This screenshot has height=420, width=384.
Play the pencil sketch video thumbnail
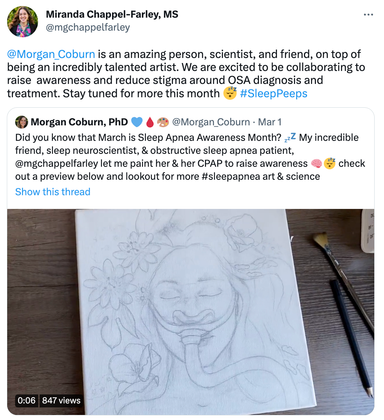tap(190, 312)
